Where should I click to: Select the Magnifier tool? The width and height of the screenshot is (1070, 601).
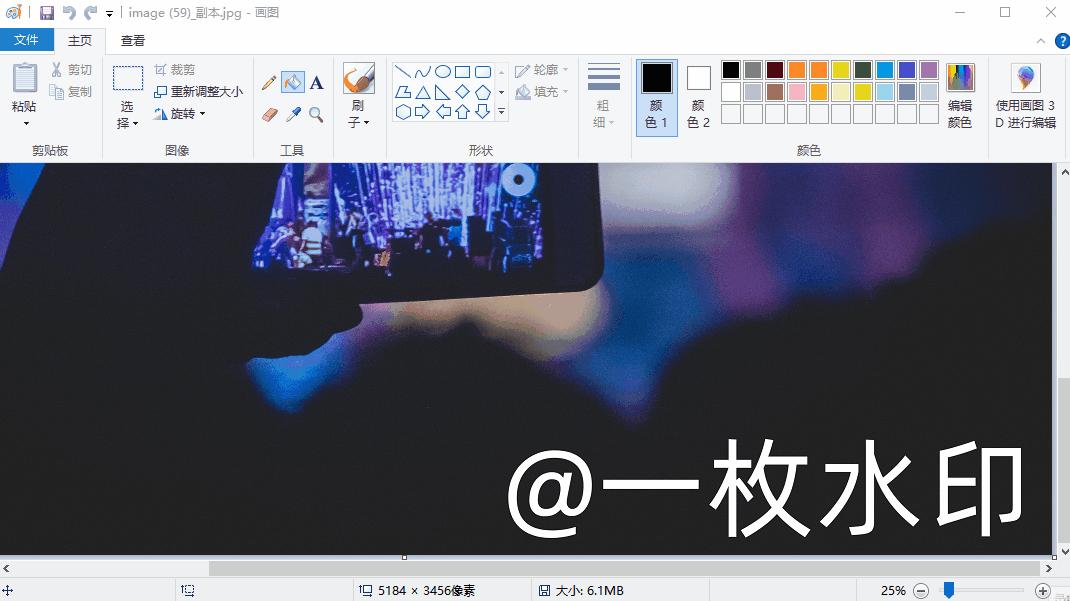click(x=316, y=114)
